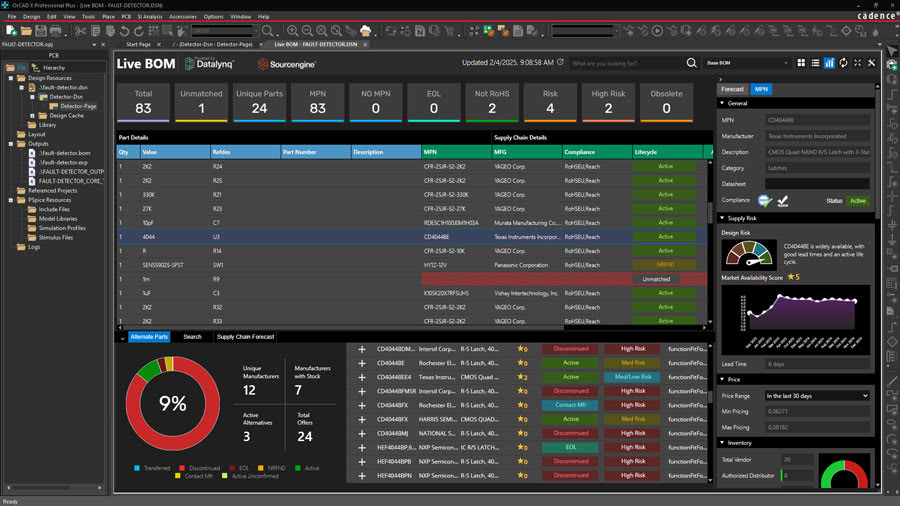Click the Datasheet field in General

click(817, 184)
